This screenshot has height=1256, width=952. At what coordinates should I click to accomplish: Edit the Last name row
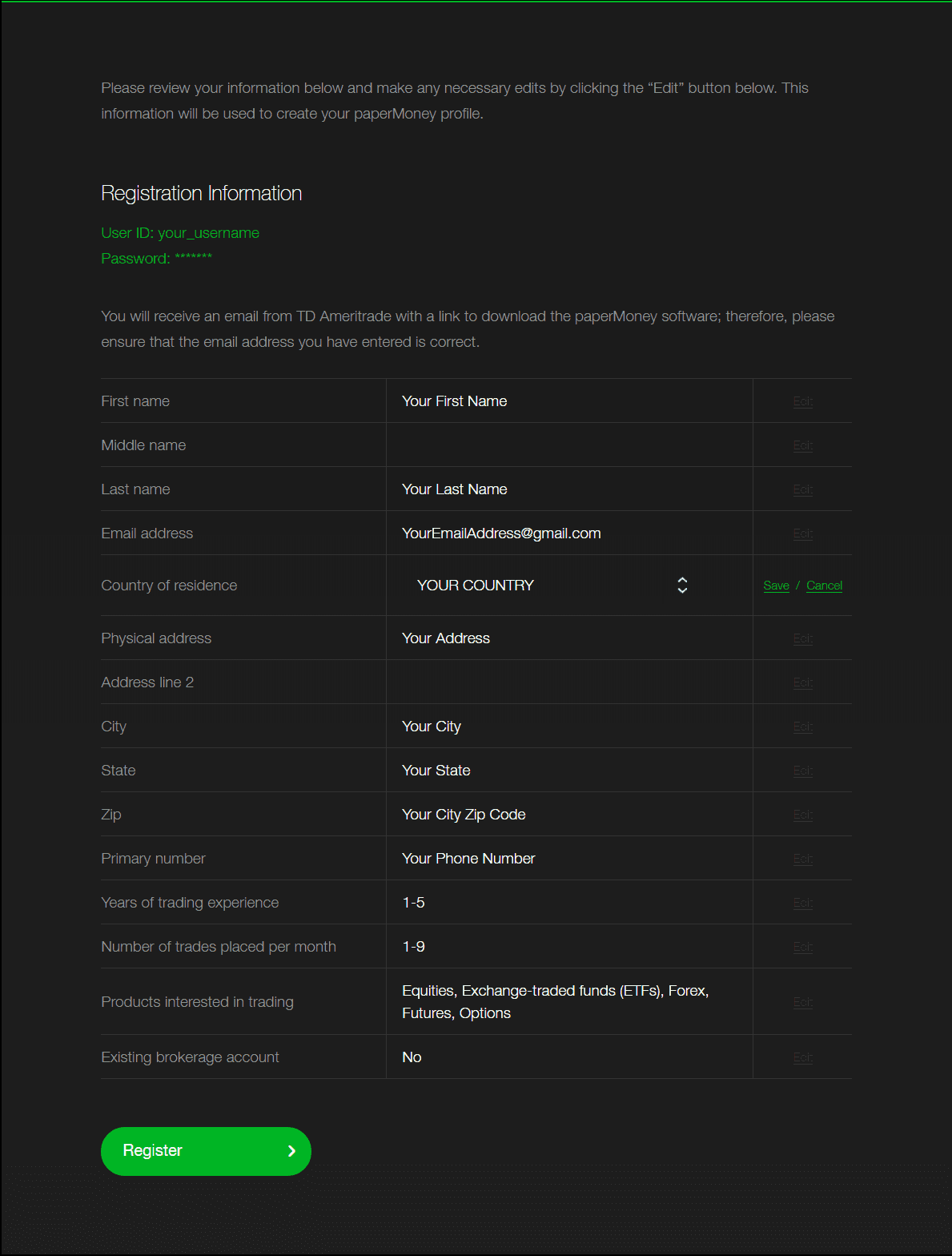(x=802, y=489)
